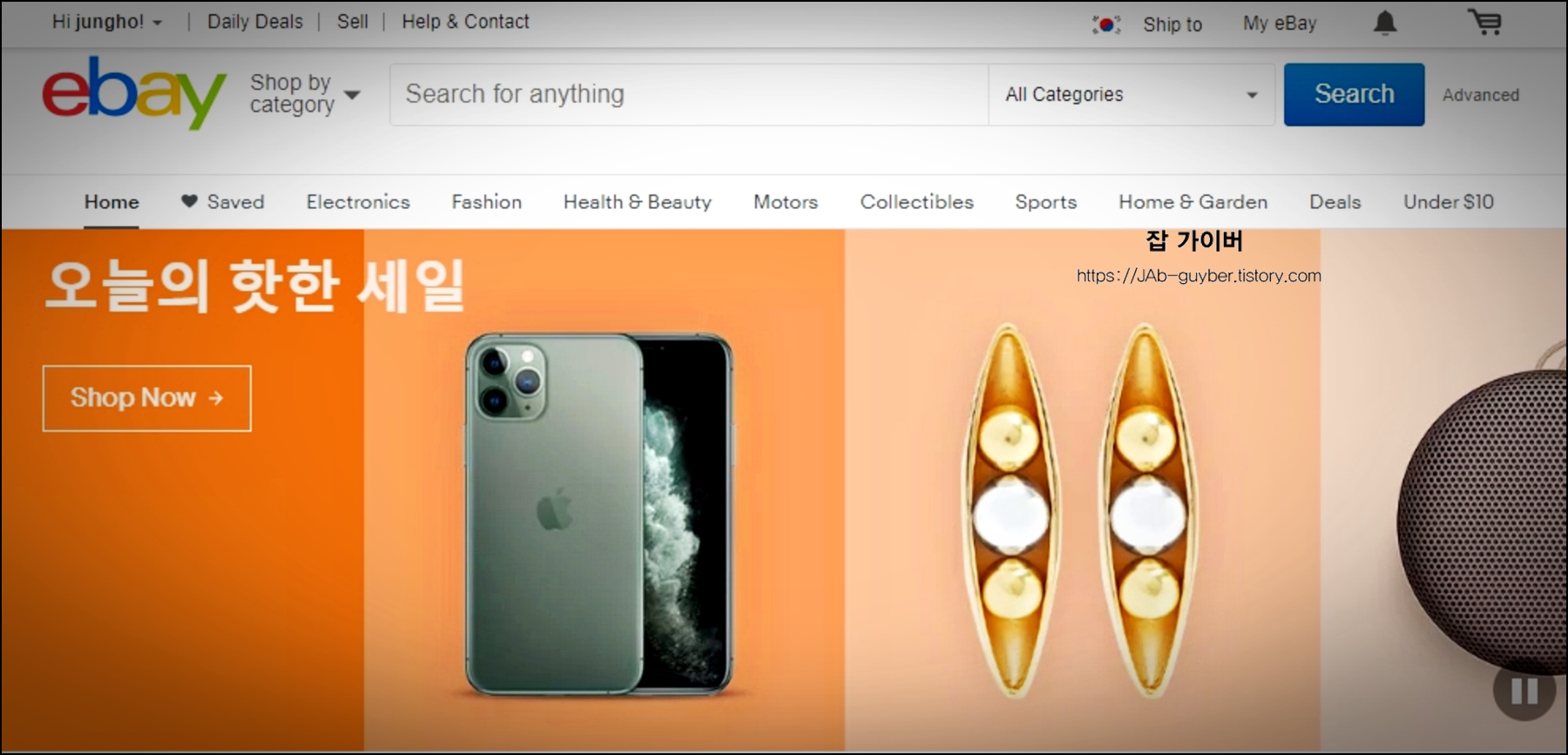Click the green iPhone banner image

coord(599,514)
